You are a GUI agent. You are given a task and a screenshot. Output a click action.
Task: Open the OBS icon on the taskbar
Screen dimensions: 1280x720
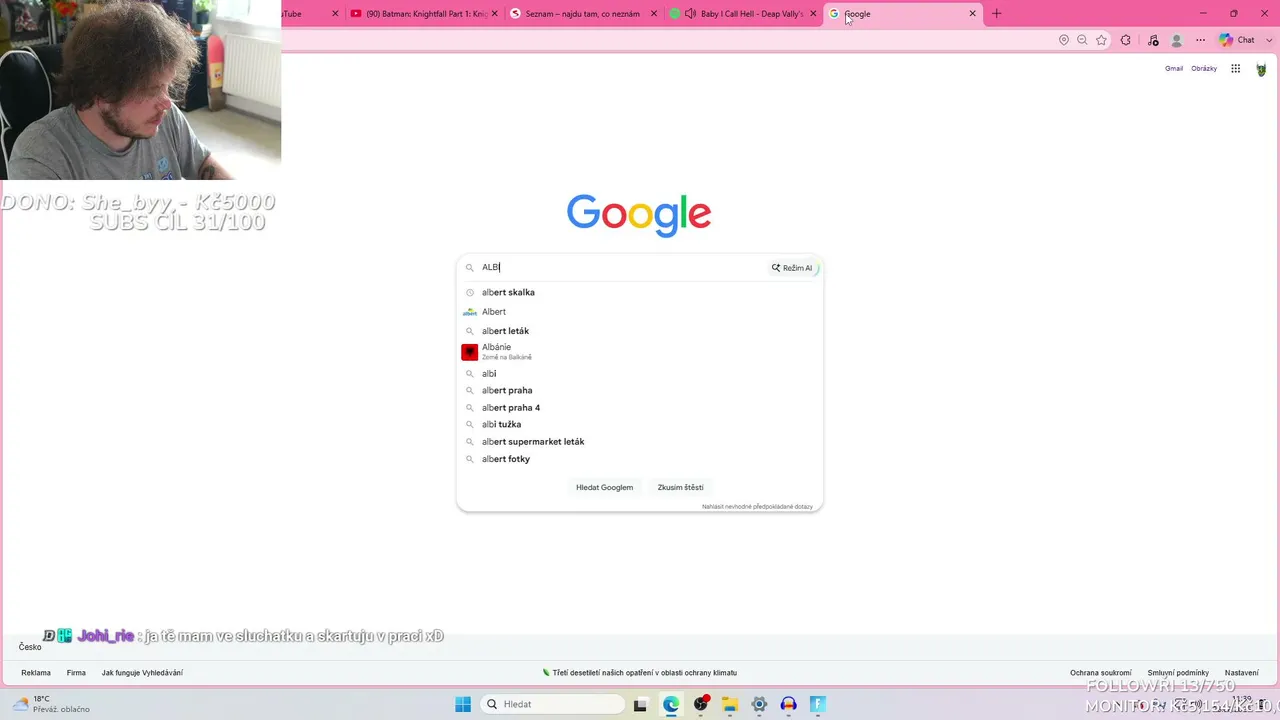[701, 704]
